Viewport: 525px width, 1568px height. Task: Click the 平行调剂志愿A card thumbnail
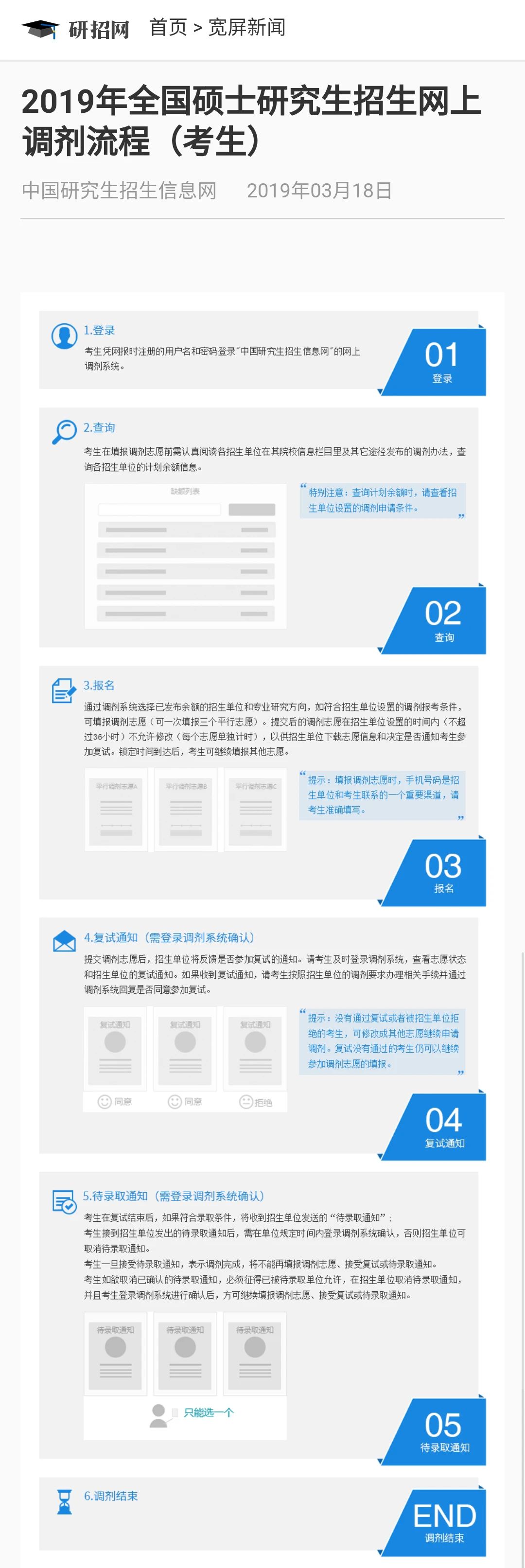(116, 810)
